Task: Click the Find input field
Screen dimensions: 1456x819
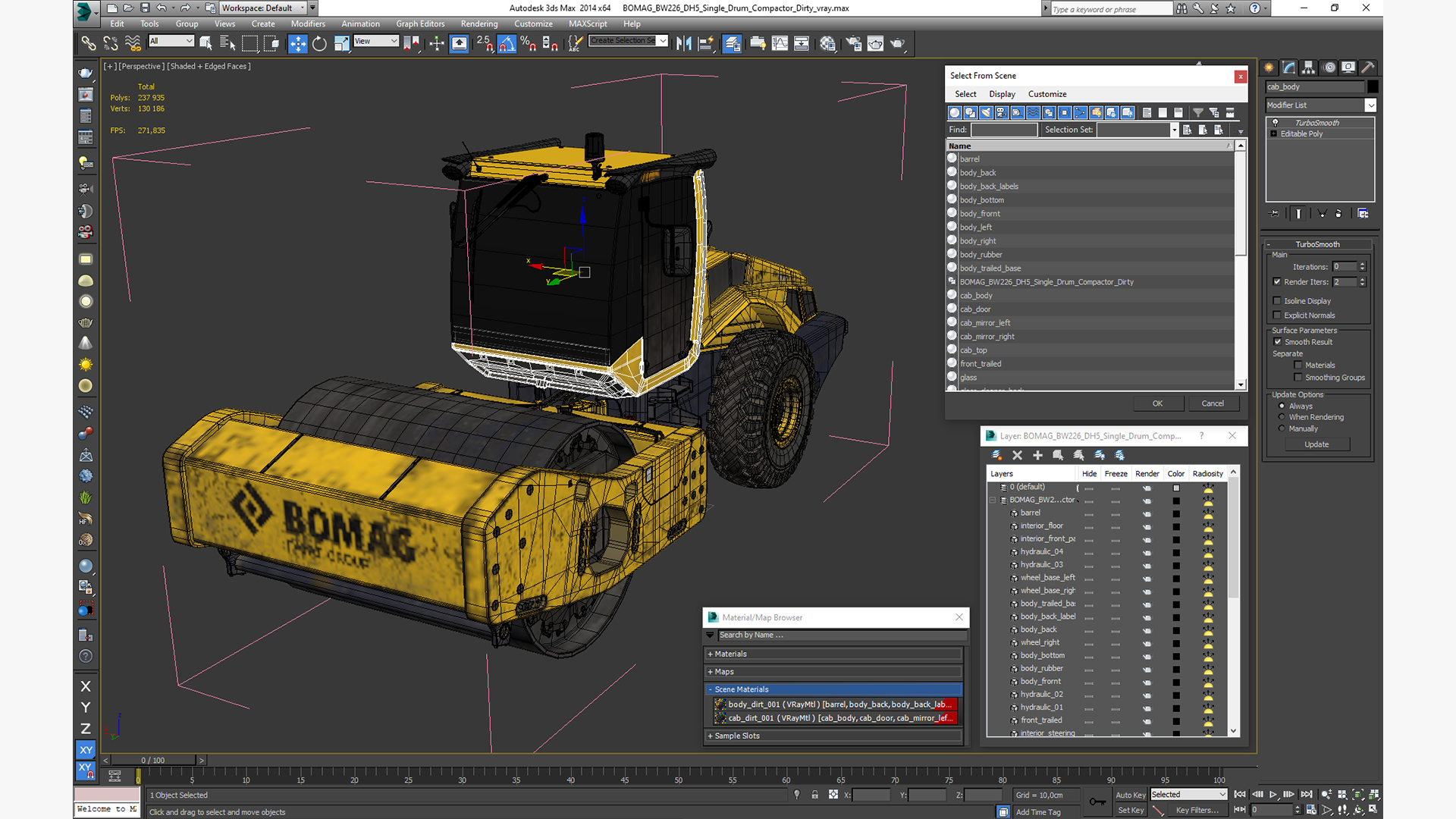Action: pos(1004,130)
